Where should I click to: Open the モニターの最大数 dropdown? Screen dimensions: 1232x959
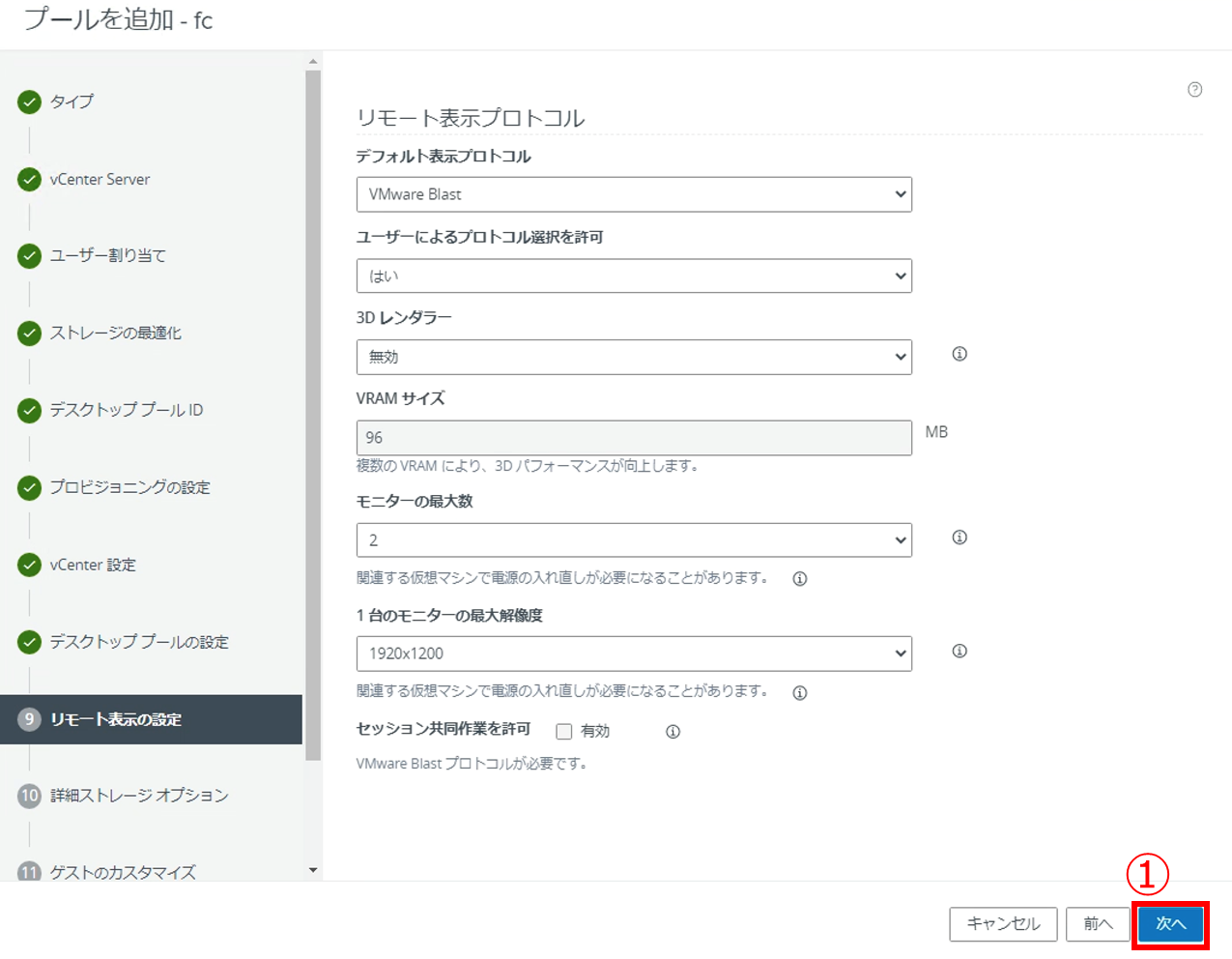634,539
